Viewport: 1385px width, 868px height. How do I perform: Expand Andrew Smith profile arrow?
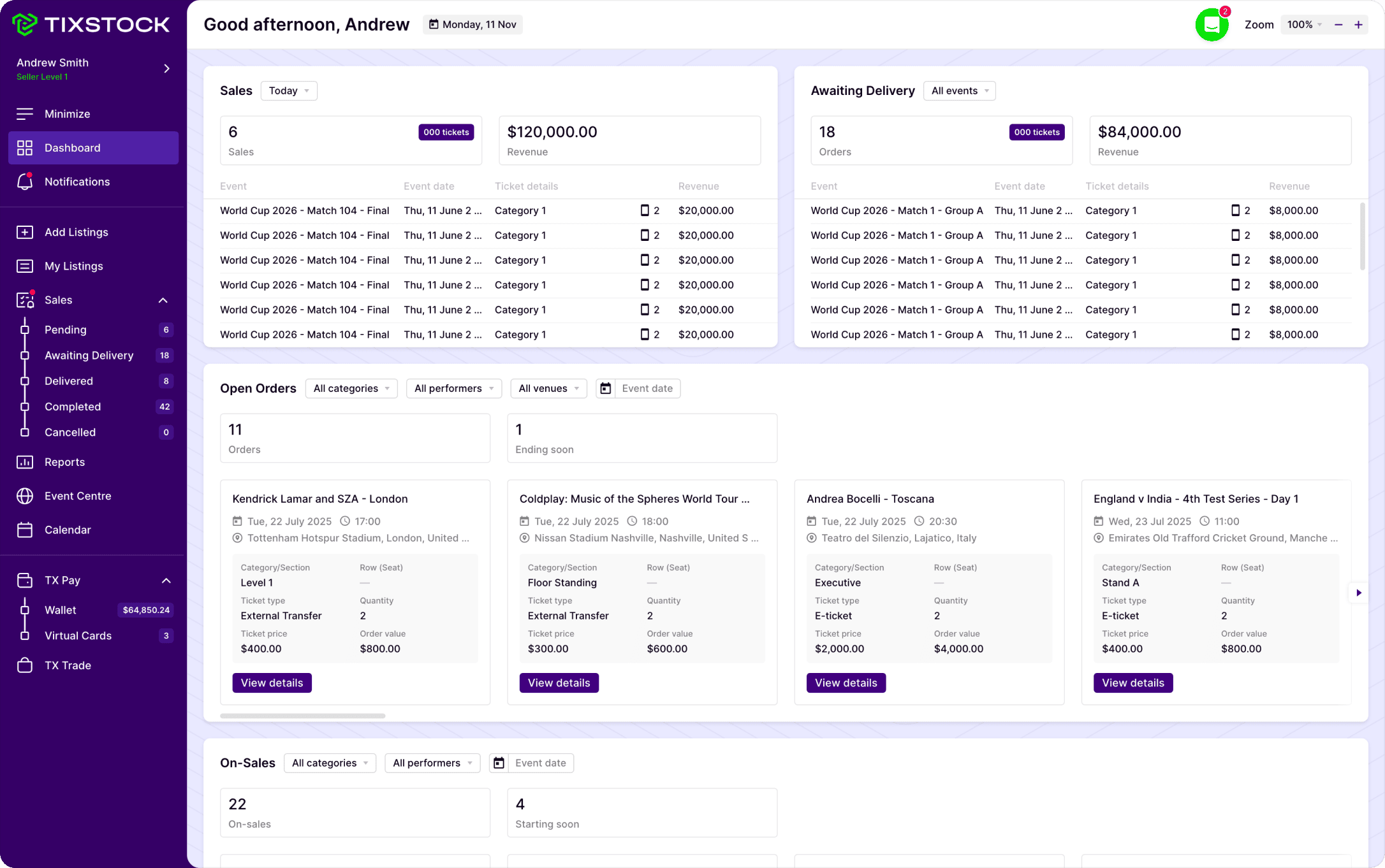[x=167, y=68]
